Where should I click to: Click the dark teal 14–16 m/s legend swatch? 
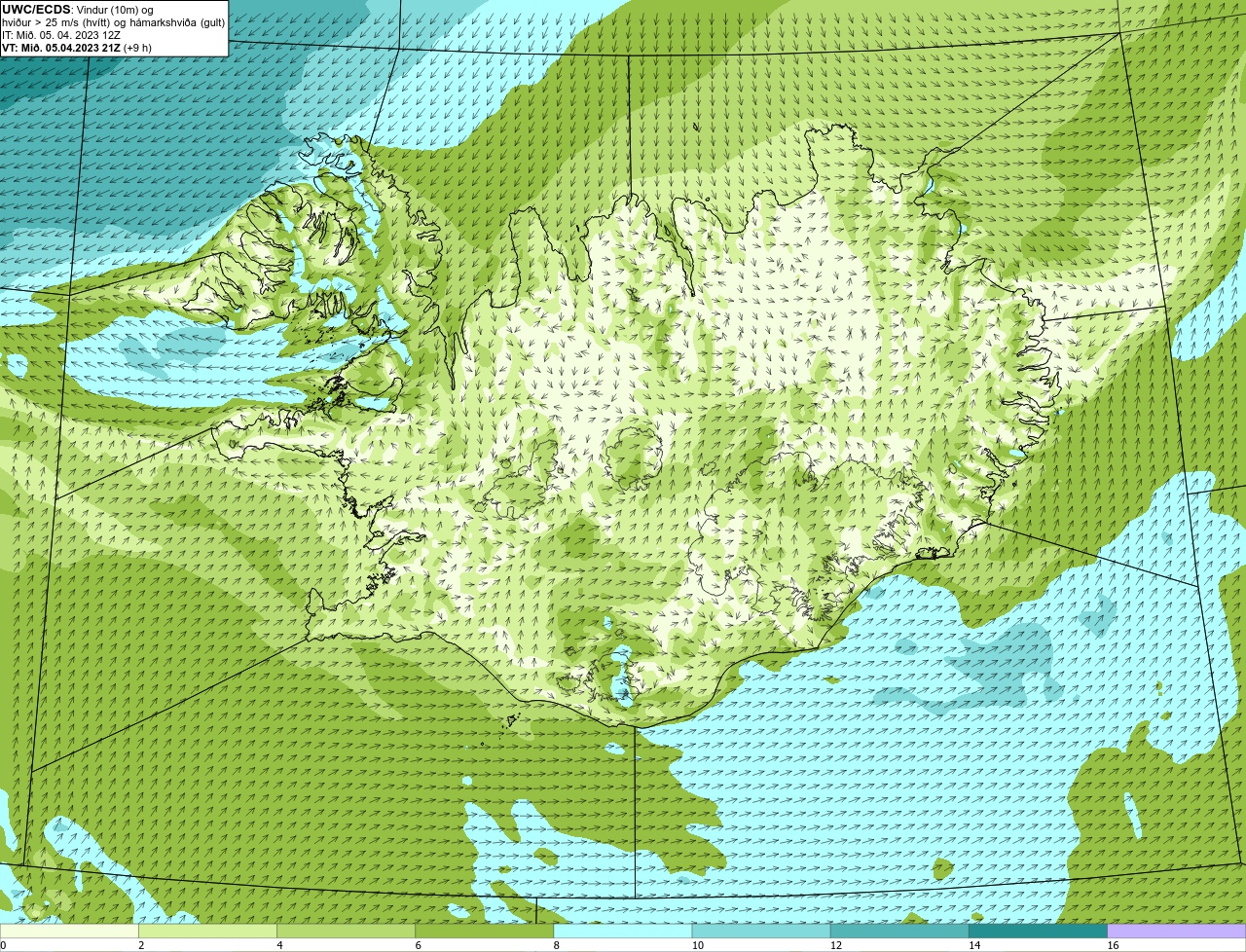point(1039,932)
